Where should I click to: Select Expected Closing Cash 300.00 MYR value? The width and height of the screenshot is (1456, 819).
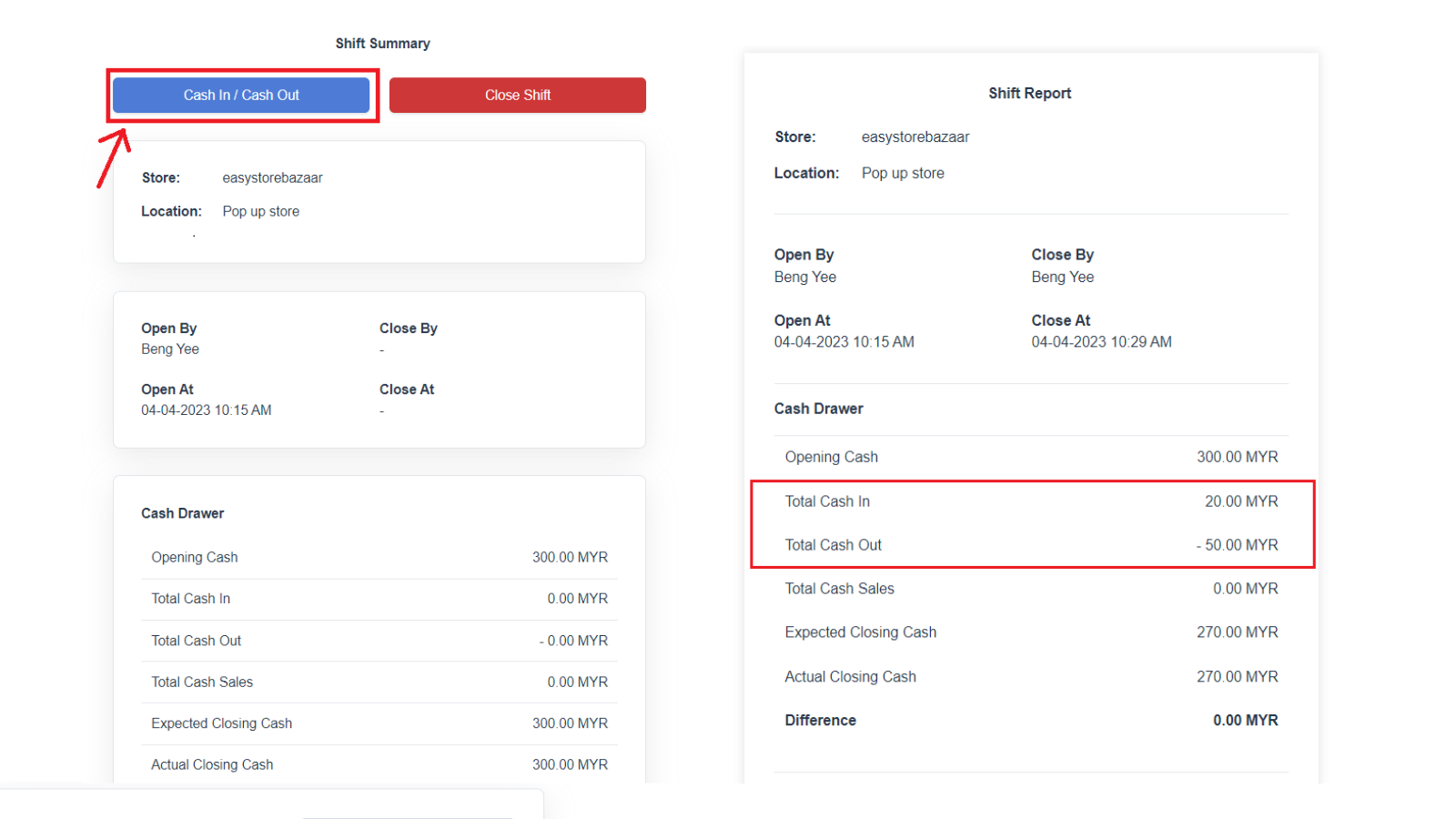571,723
